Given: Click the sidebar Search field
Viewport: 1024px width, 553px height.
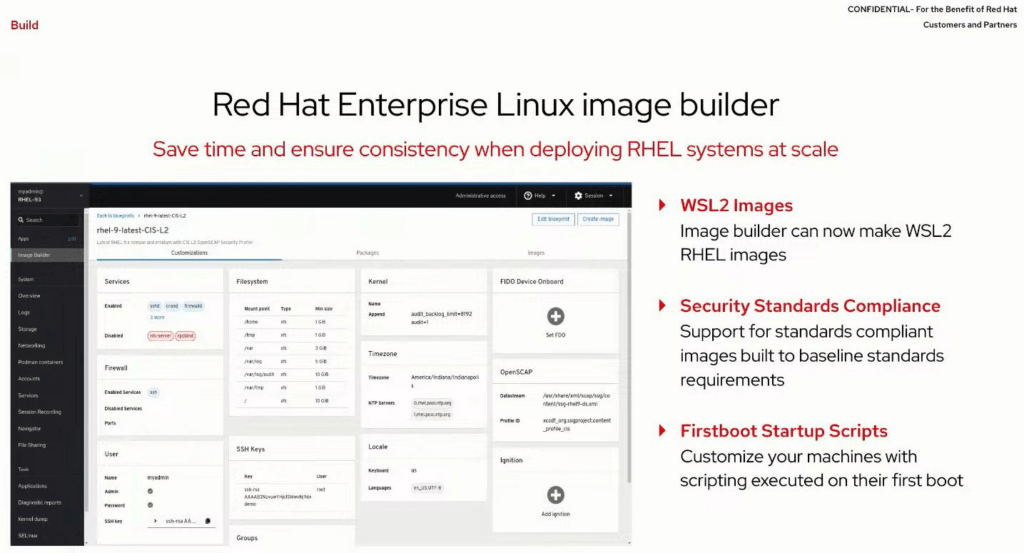Looking at the screenshot, I should pyautogui.click(x=47, y=220).
